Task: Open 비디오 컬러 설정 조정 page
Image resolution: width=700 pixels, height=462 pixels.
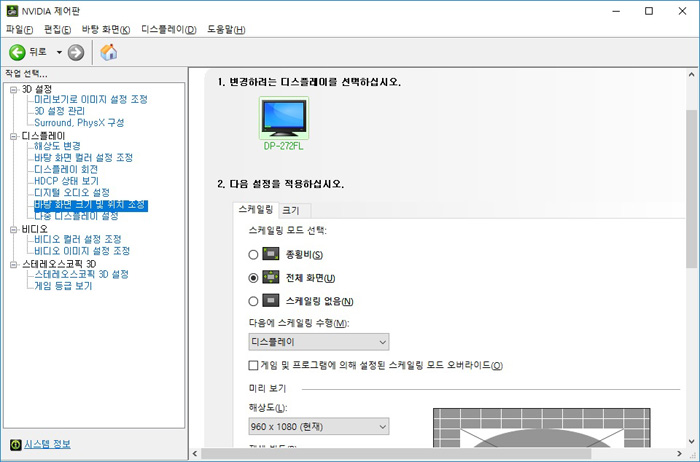Action: click(78, 239)
